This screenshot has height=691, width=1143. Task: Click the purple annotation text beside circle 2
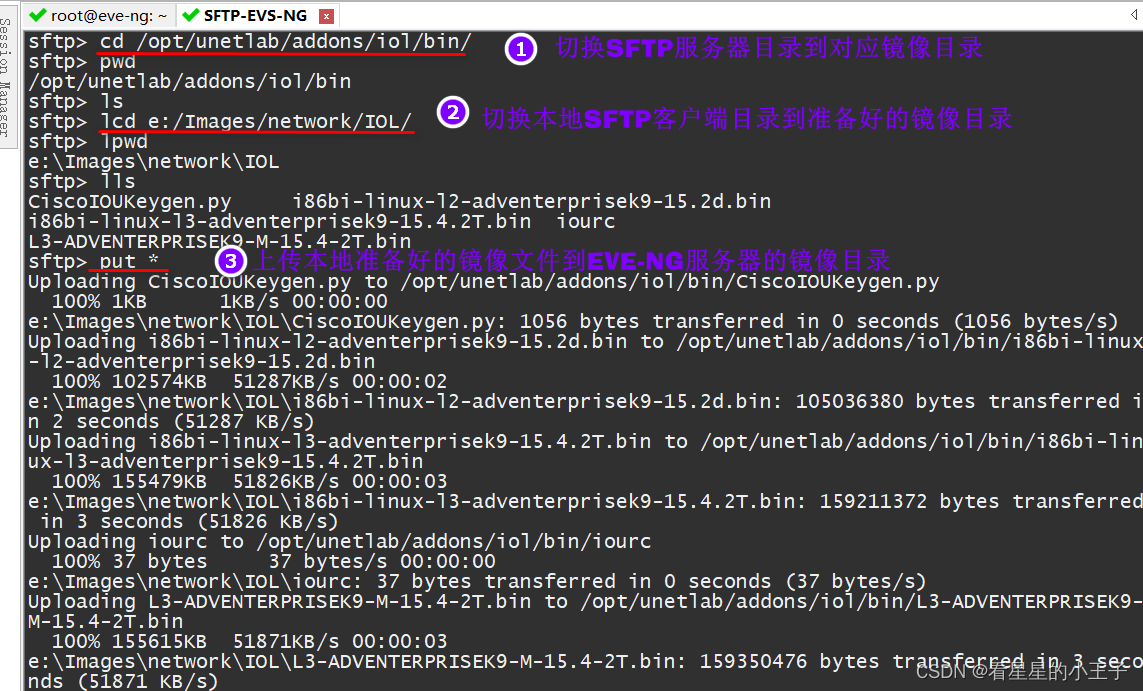point(747,118)
